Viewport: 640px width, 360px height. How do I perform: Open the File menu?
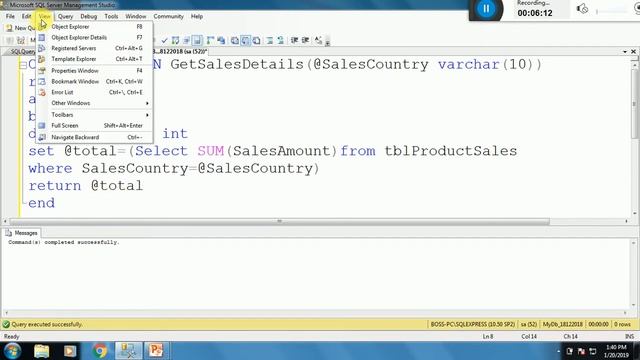coord(10,16)
